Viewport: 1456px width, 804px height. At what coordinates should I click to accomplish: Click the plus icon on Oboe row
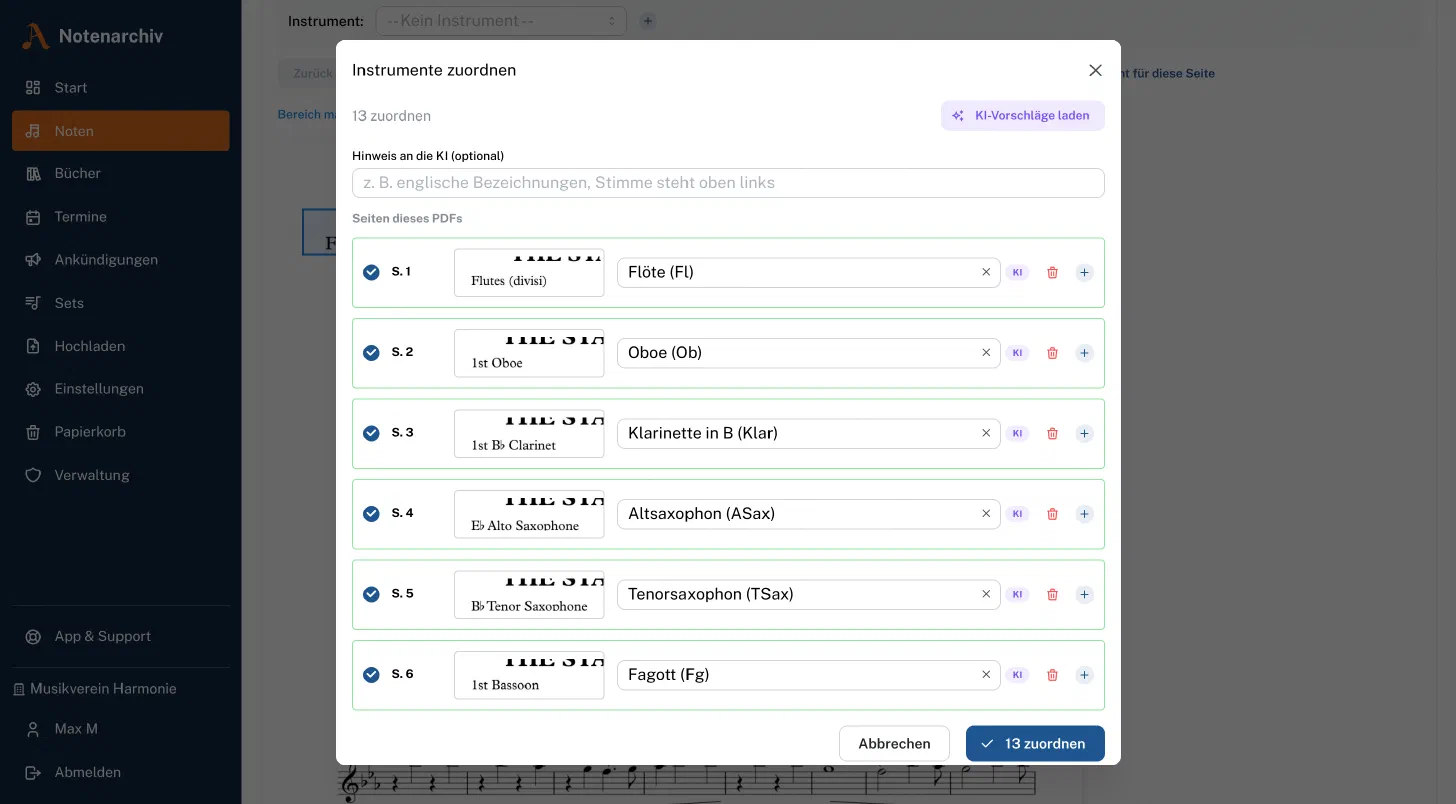point(1084,353)
